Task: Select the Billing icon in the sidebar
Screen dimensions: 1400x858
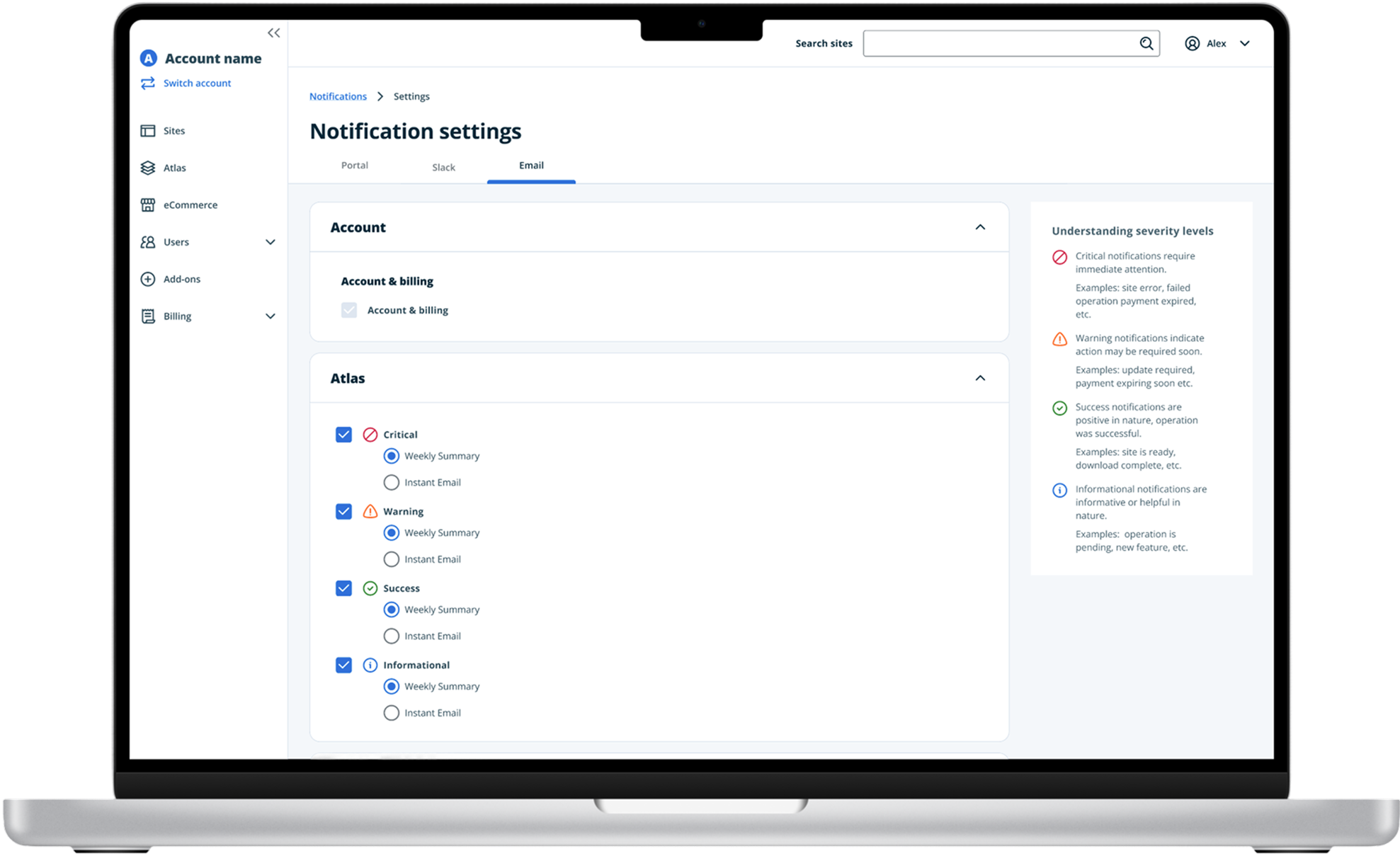Action: click(x=148, y=316)
